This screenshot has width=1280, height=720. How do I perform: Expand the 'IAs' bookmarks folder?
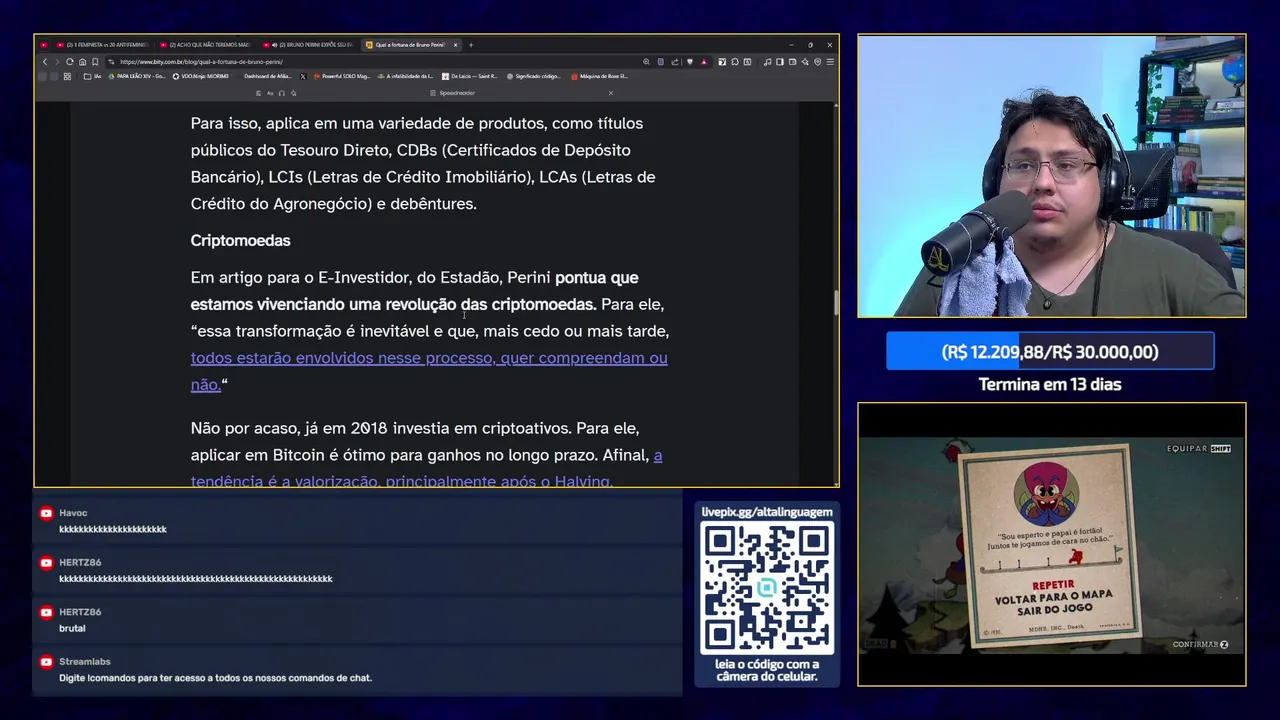[92, 76]
